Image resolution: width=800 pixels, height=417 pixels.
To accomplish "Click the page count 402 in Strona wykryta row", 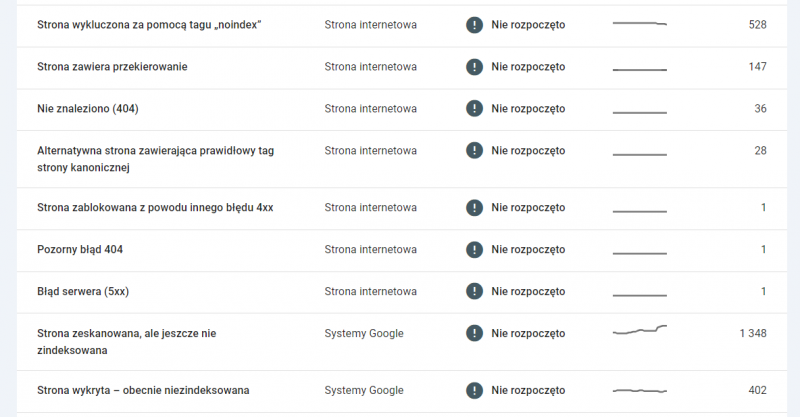I will [757, 390].
